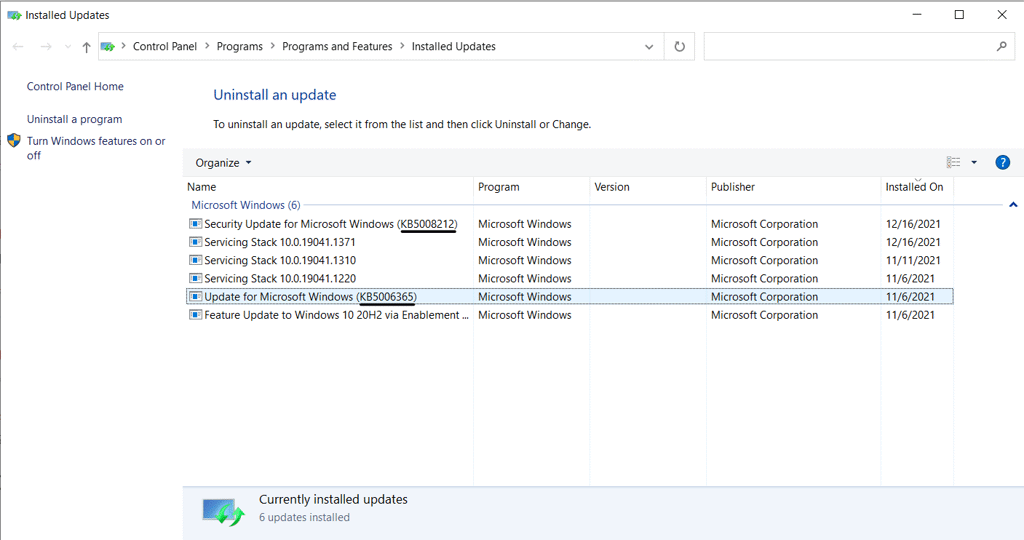
Task: Change view using the view icon
Action: click(953, 162)
